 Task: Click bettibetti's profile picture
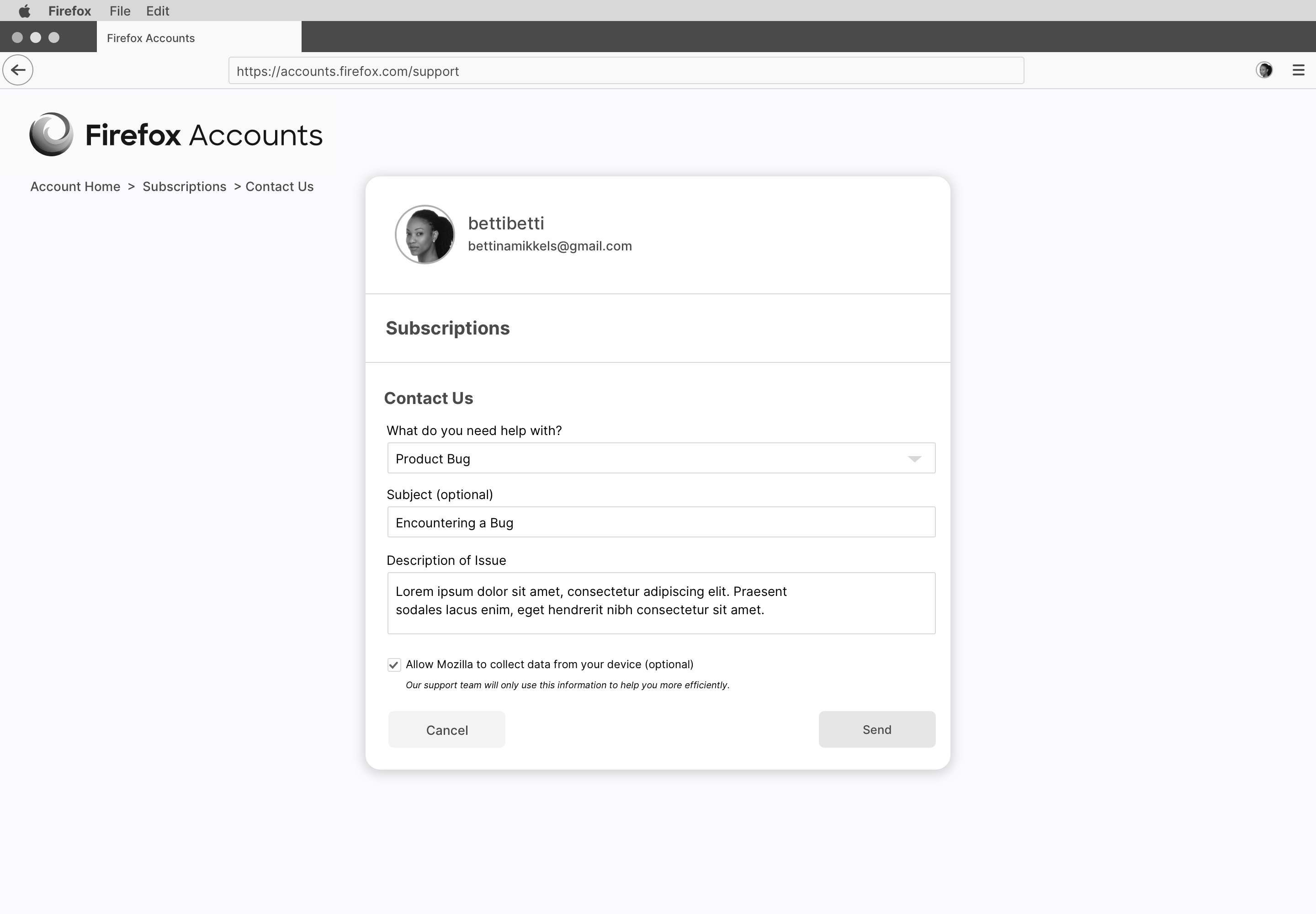coord(425,234)
